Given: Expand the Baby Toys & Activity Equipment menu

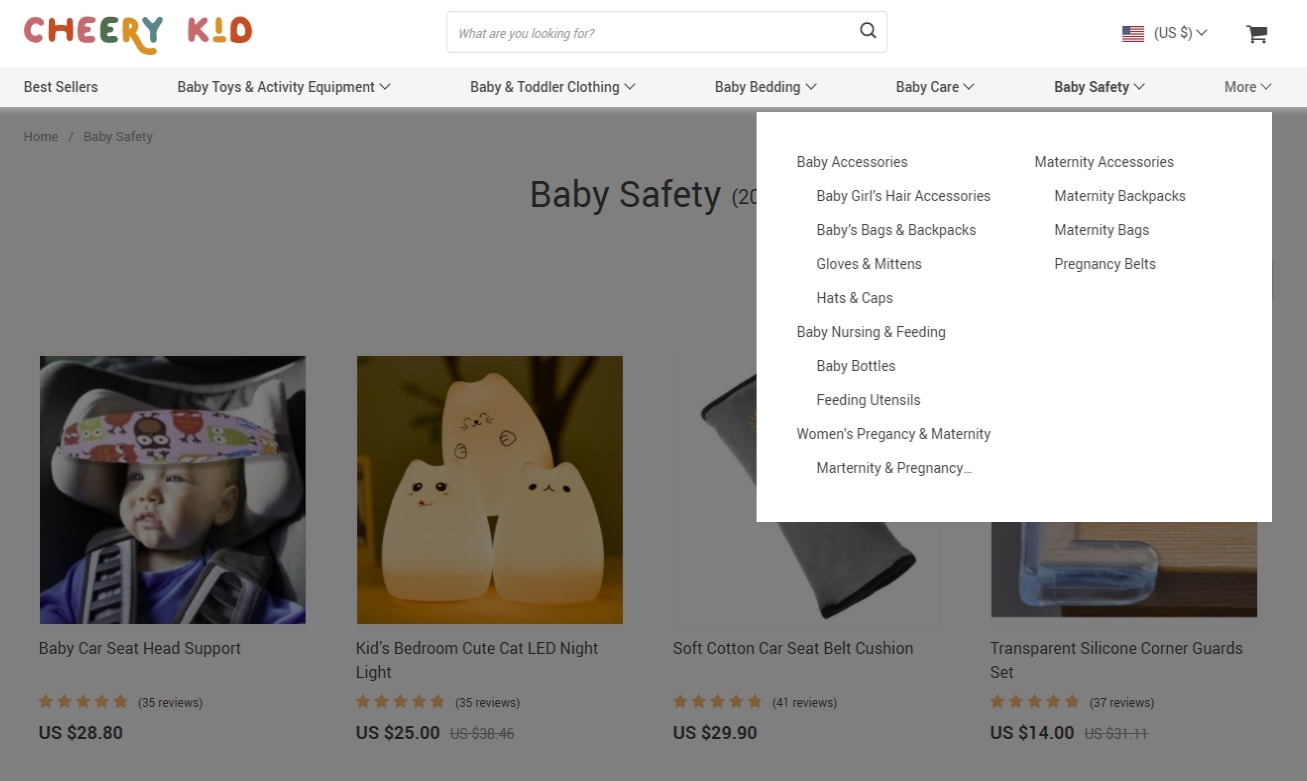Looking at the screenshot, I should pos(283,87).
